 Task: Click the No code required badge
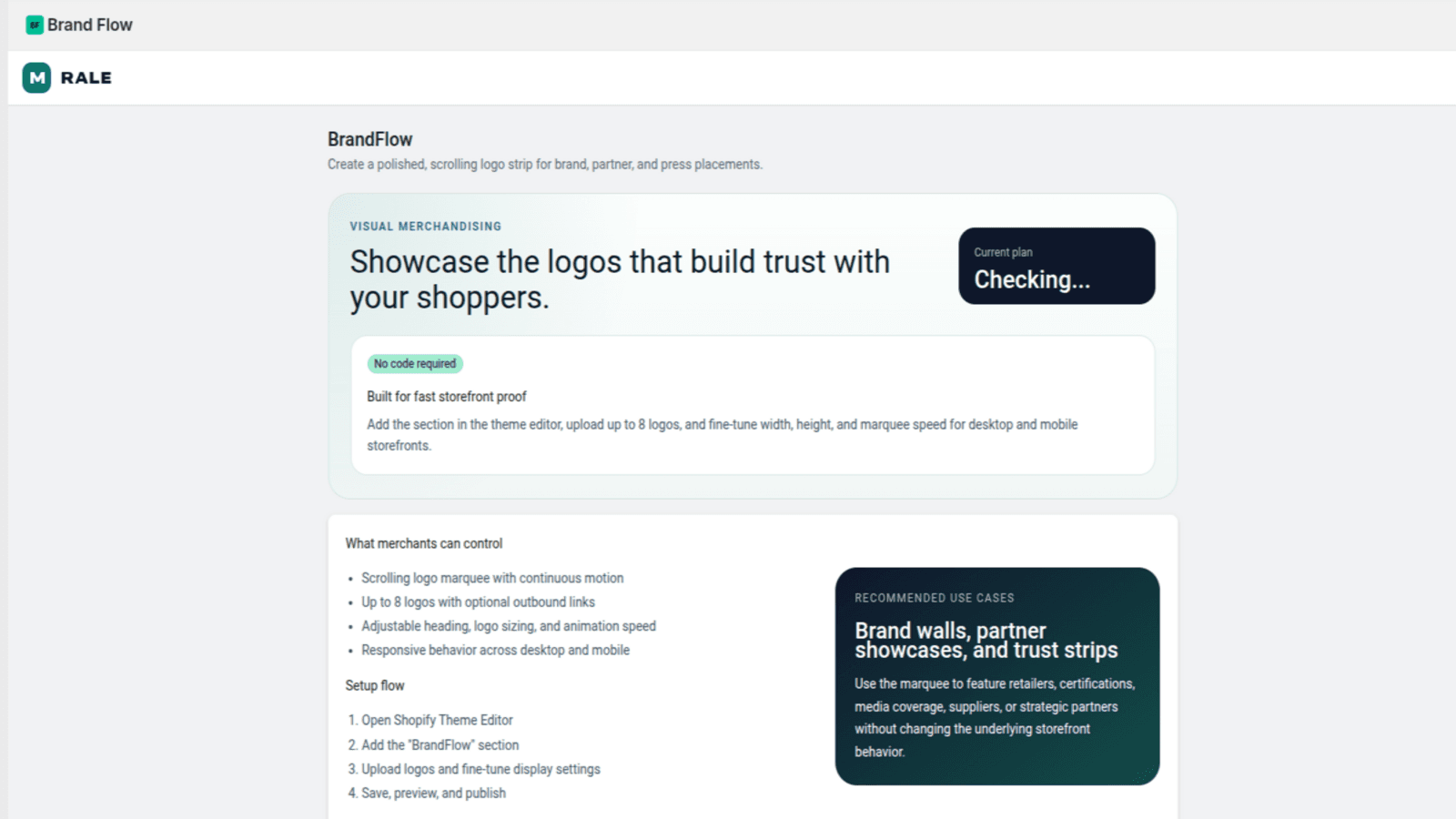click(x=415, y=364)
